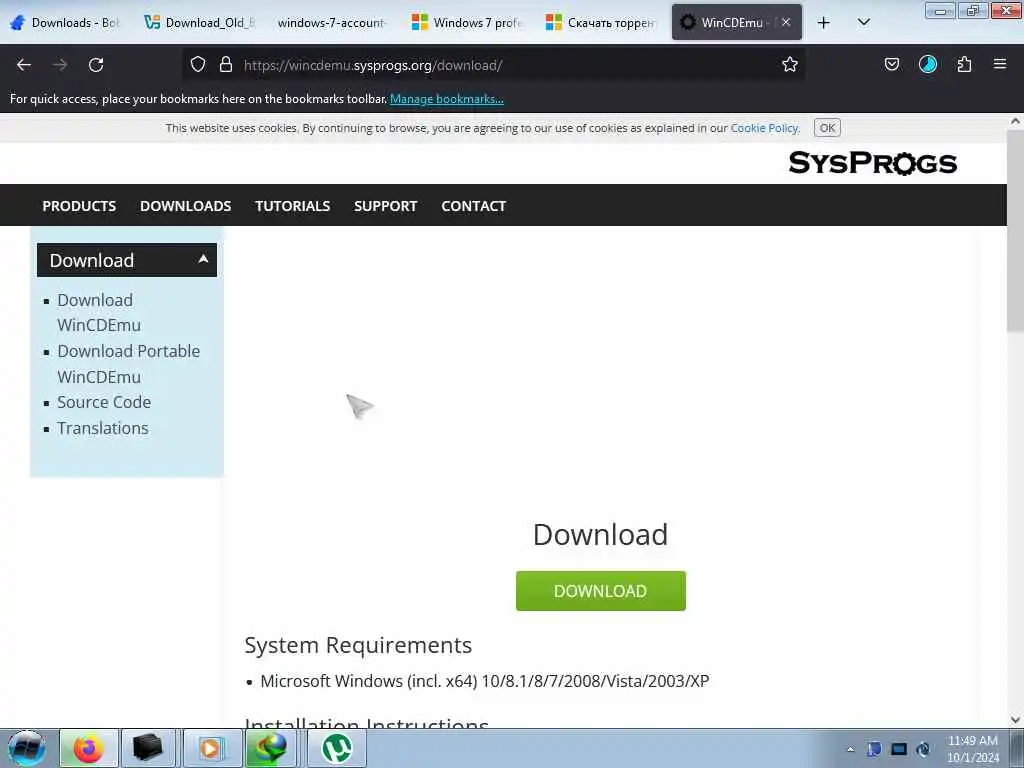Viewport: 1024px width, 768px height.
Task: Open the extensions puzzle icon
Action: tap(964, 64)
